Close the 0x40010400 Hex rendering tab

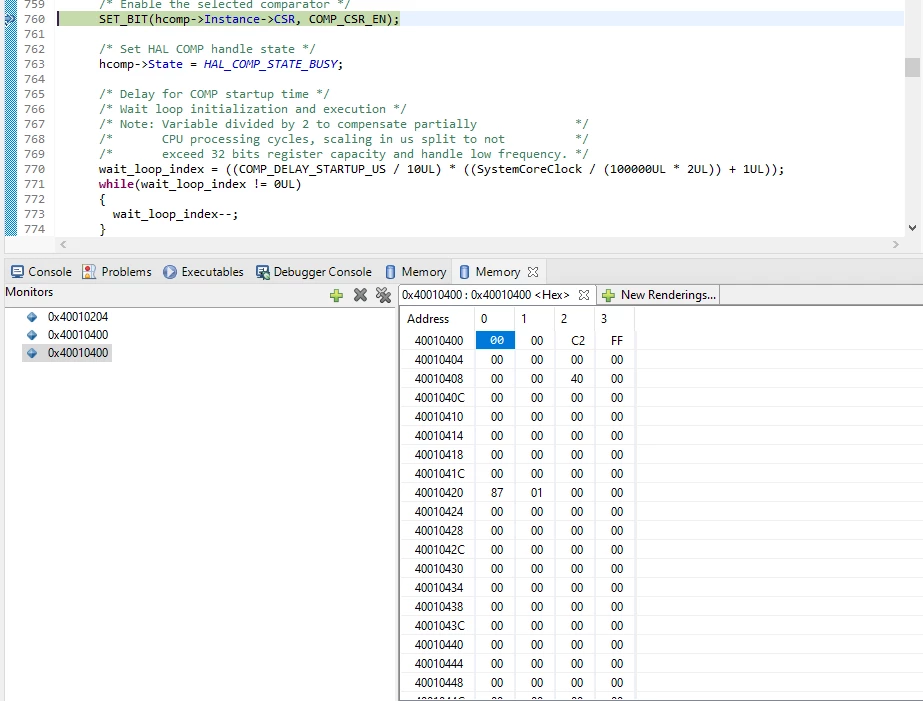pos(584,295)
